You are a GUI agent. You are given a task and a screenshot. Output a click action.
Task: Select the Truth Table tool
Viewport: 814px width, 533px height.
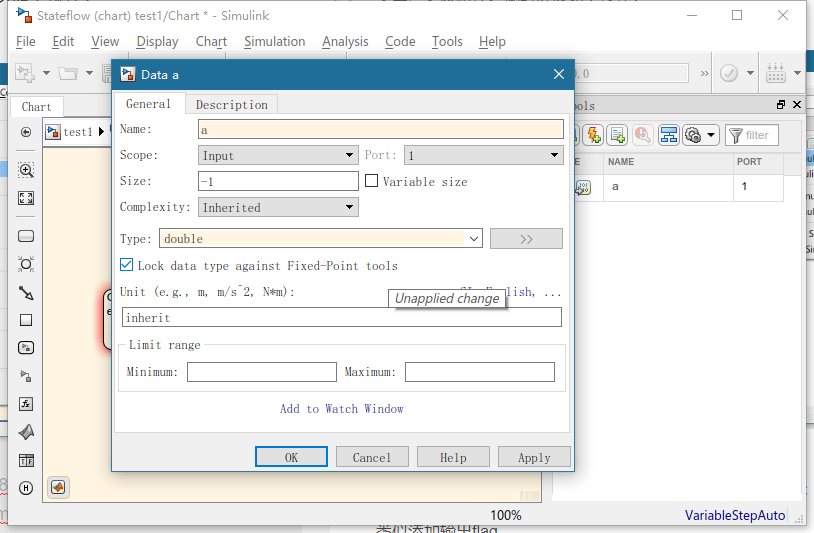pyautogui.click(x=26, y=460)
